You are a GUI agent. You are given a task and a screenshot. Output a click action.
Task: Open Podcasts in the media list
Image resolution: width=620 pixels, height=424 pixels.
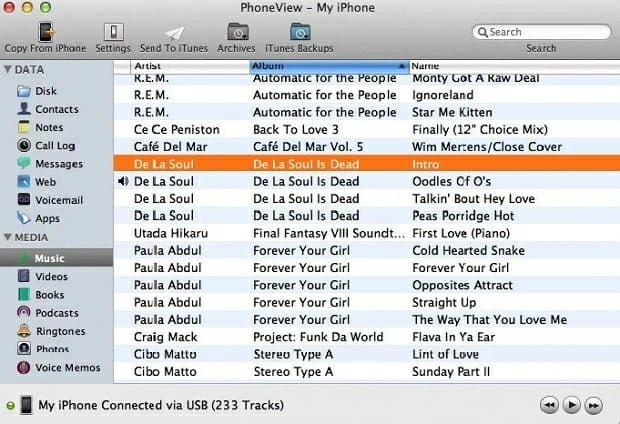click(x=57, y=313)
